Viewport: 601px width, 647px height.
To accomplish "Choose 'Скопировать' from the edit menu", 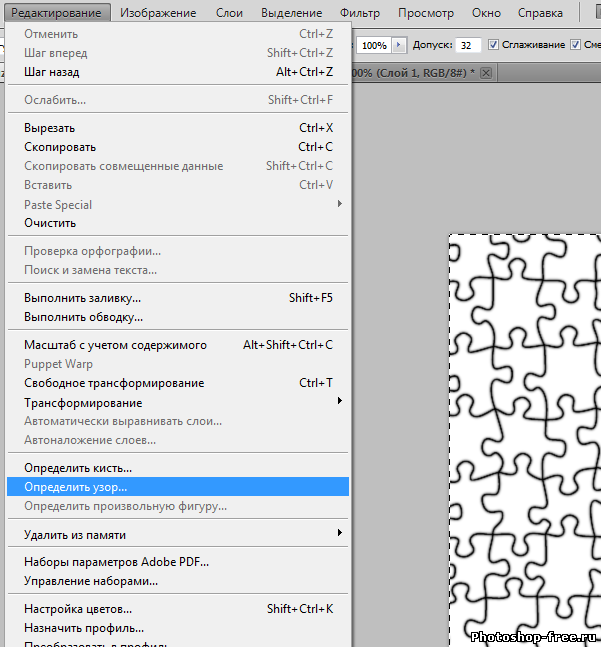I will pyautogui.click(x=60, y=147).
